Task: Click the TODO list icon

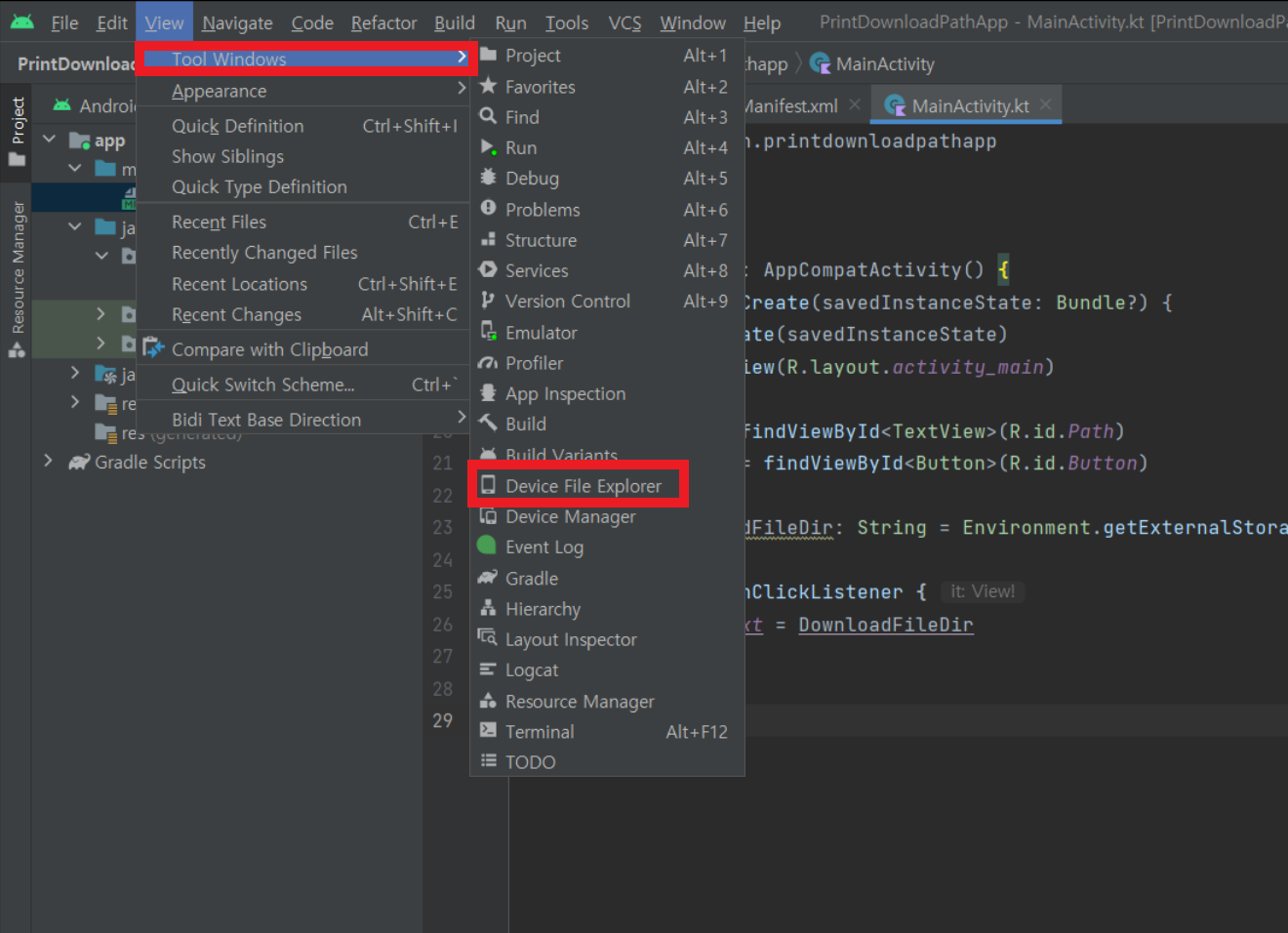Action: (x=488, y=761)
